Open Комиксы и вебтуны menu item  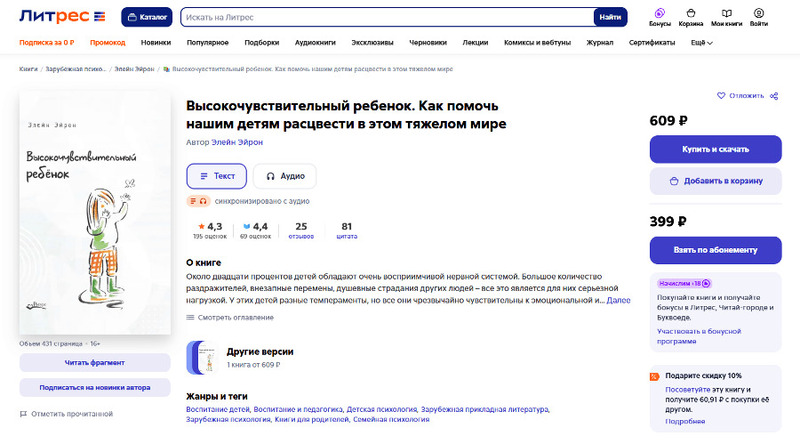click(537, 43)
